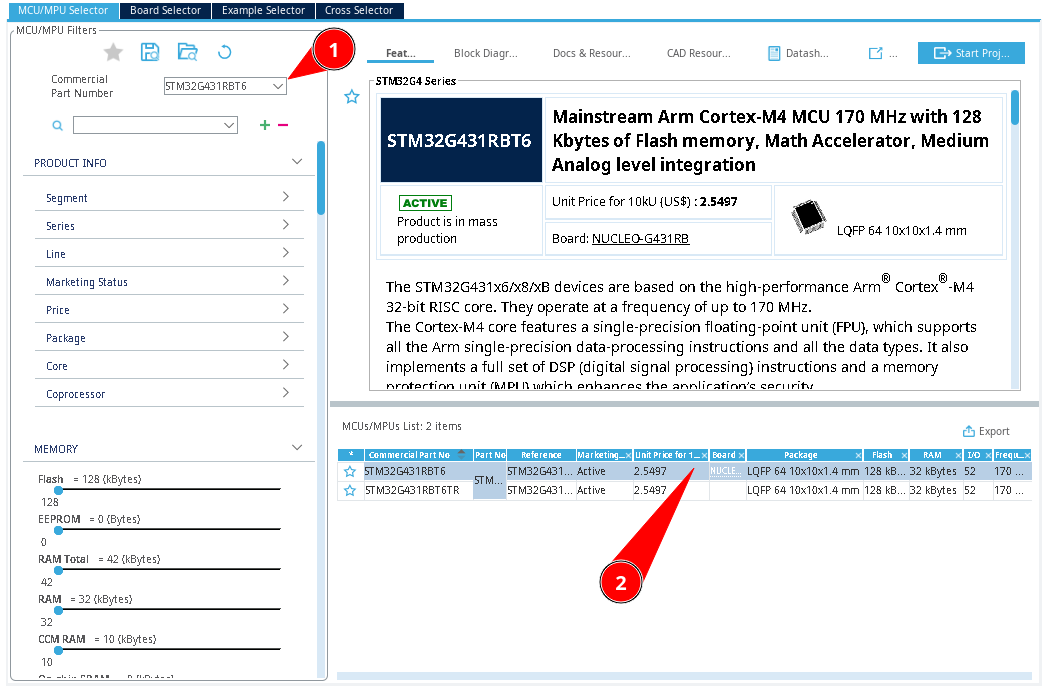Expand the Series filter
This screenshot has height=692, width=1049.
coord(286,225)
